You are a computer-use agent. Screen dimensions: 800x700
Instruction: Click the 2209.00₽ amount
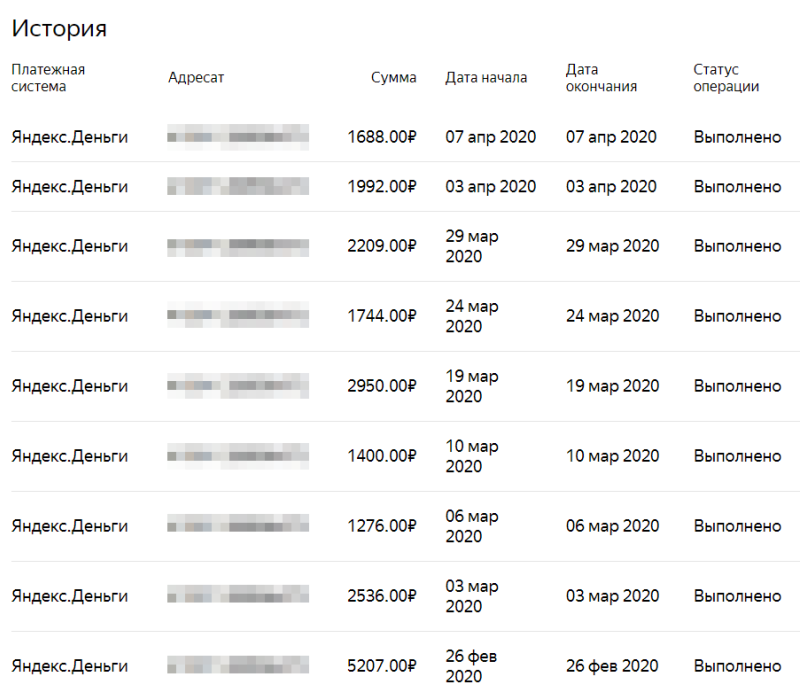tap(382, 246)
